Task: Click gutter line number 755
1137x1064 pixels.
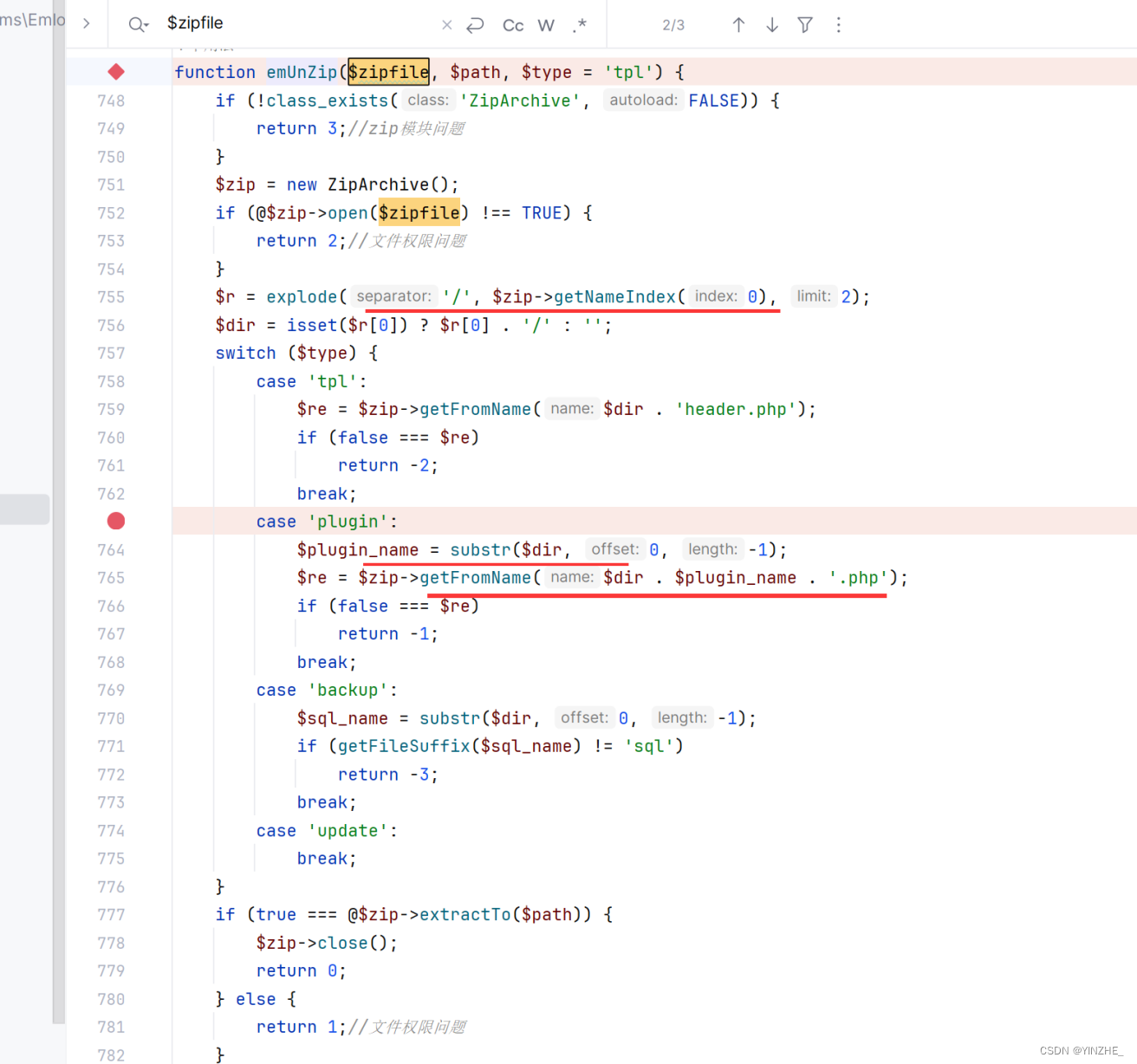Action: coord(111,297)
